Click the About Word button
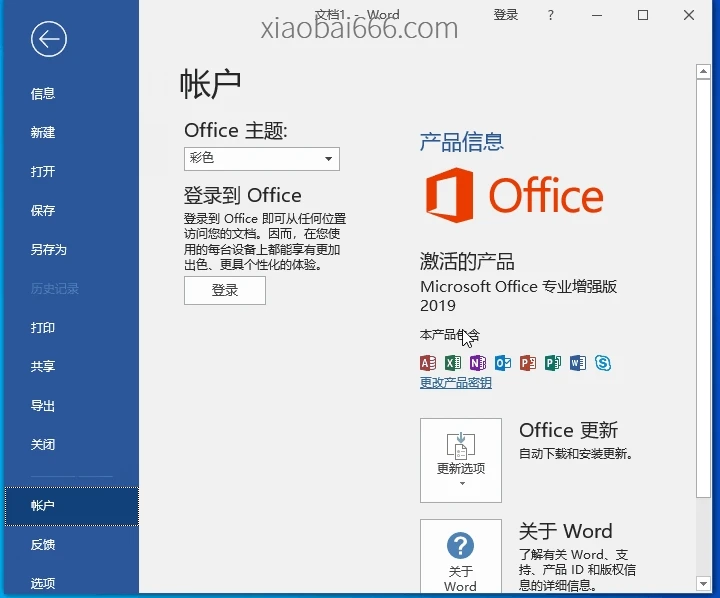Screen dimensions: 720x598 (461, 556)
